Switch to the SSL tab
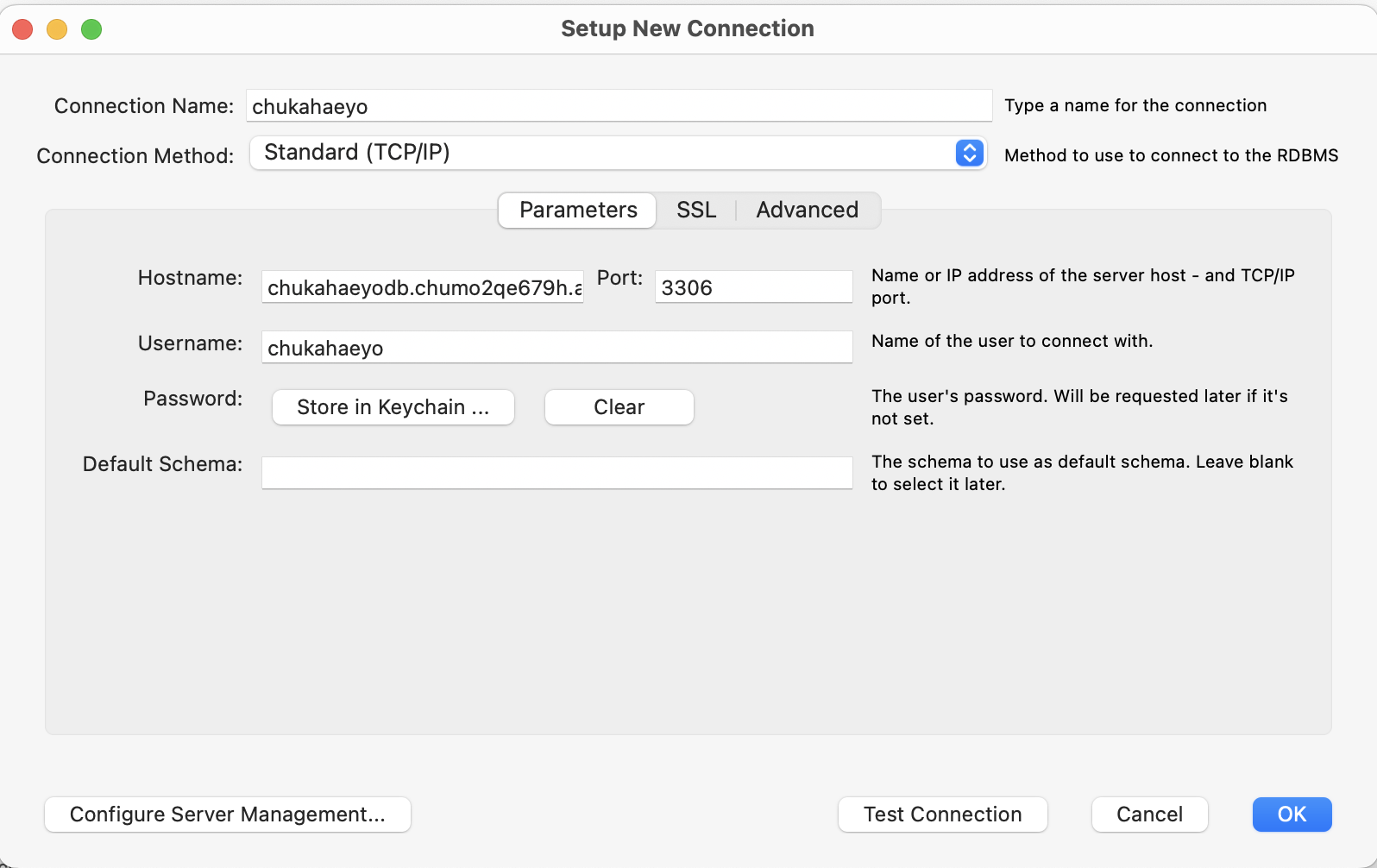 (696, 210)
